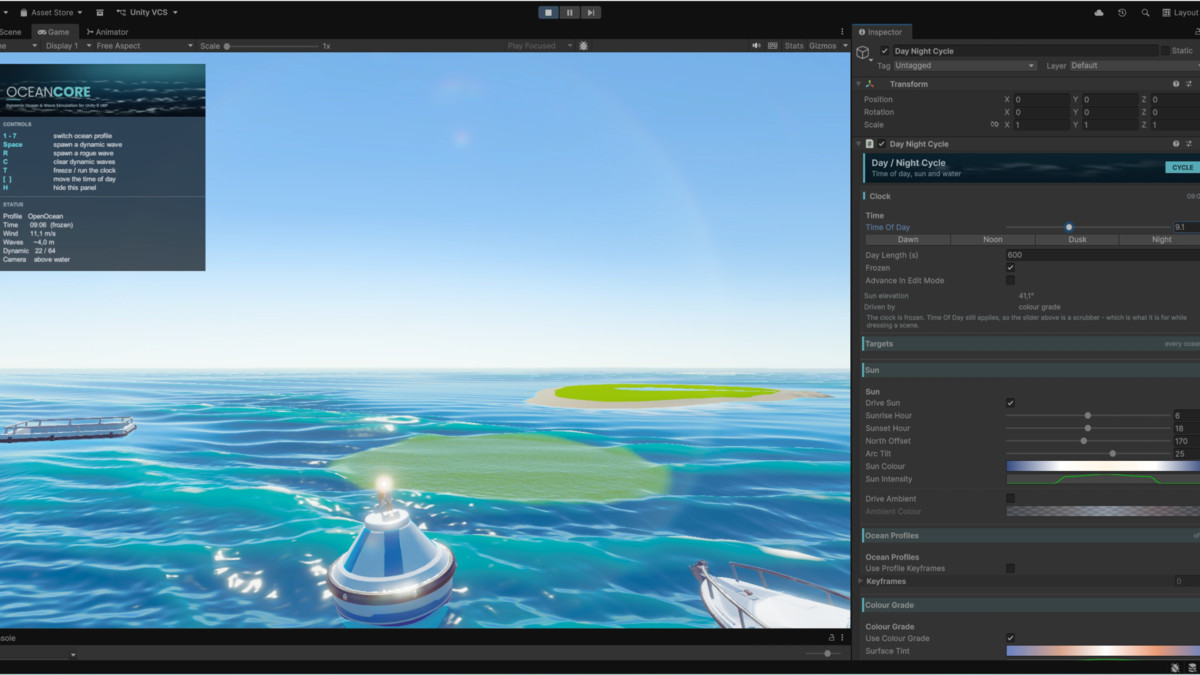
Task: Click the Transform component icon
Action: click(870, 84)
